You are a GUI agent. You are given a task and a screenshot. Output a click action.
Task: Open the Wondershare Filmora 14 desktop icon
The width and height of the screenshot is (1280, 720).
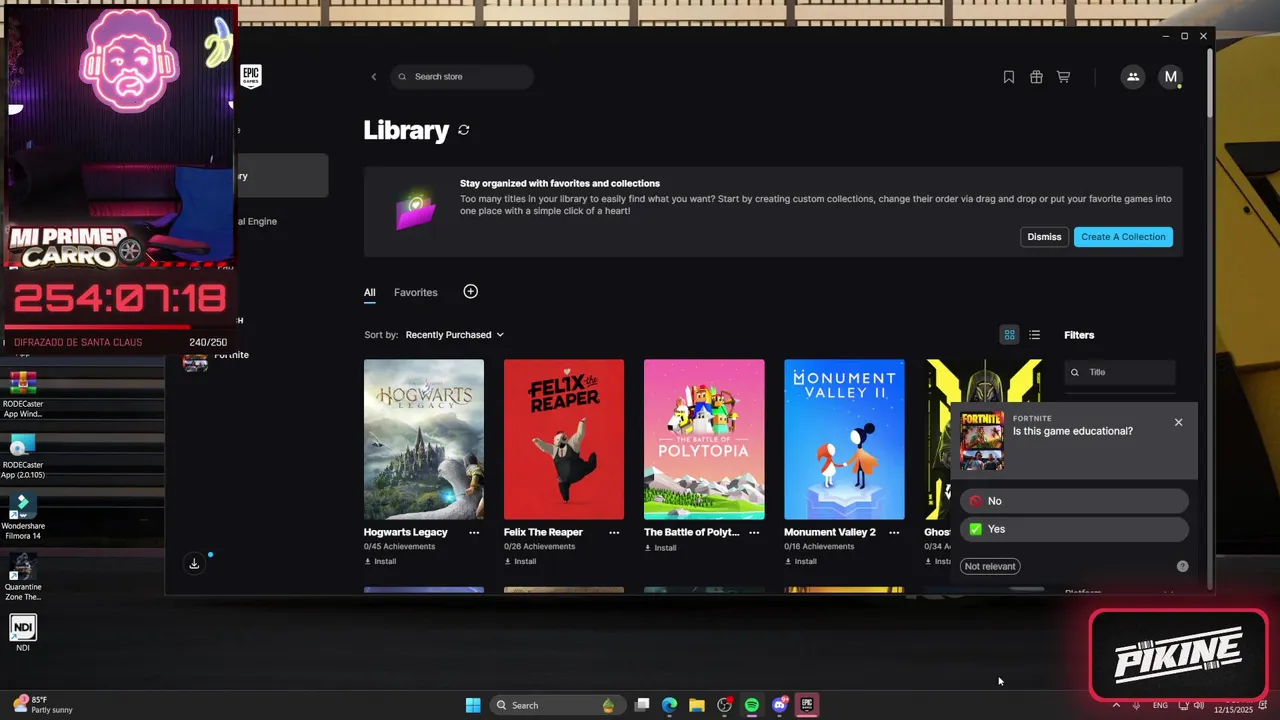23,517
